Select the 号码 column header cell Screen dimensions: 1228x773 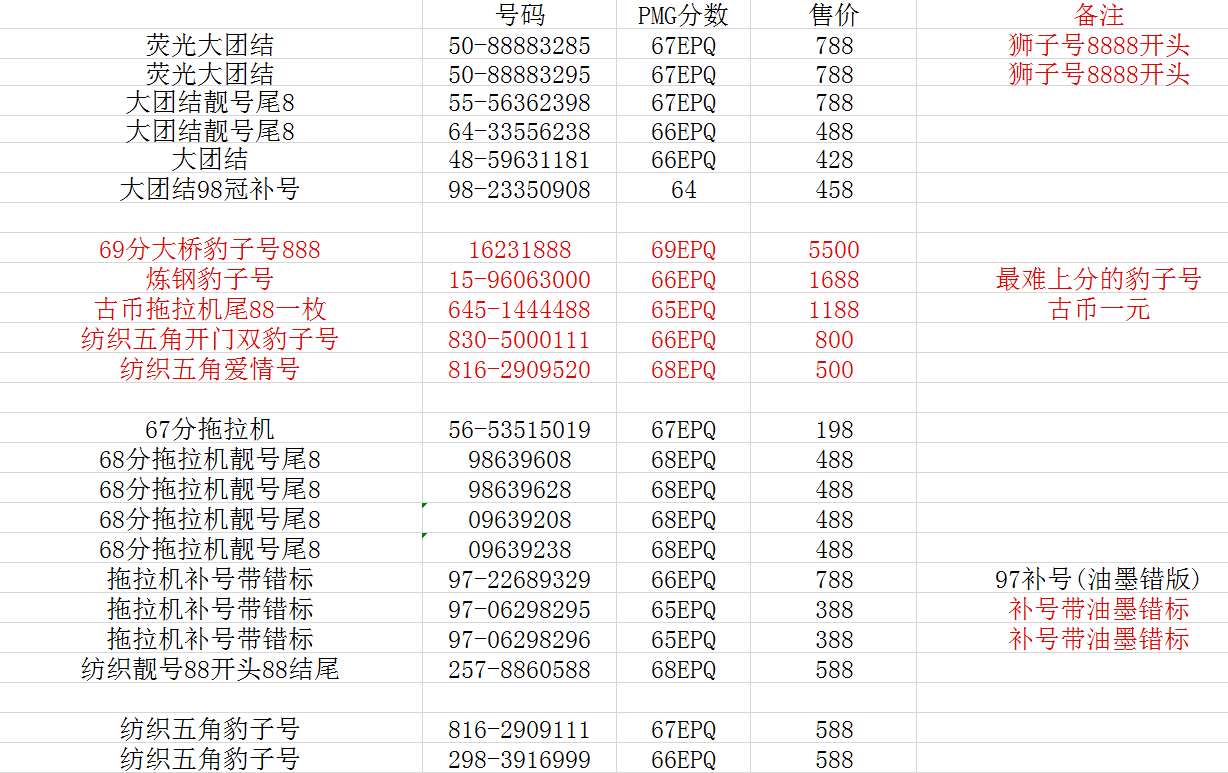pos(519,15)
